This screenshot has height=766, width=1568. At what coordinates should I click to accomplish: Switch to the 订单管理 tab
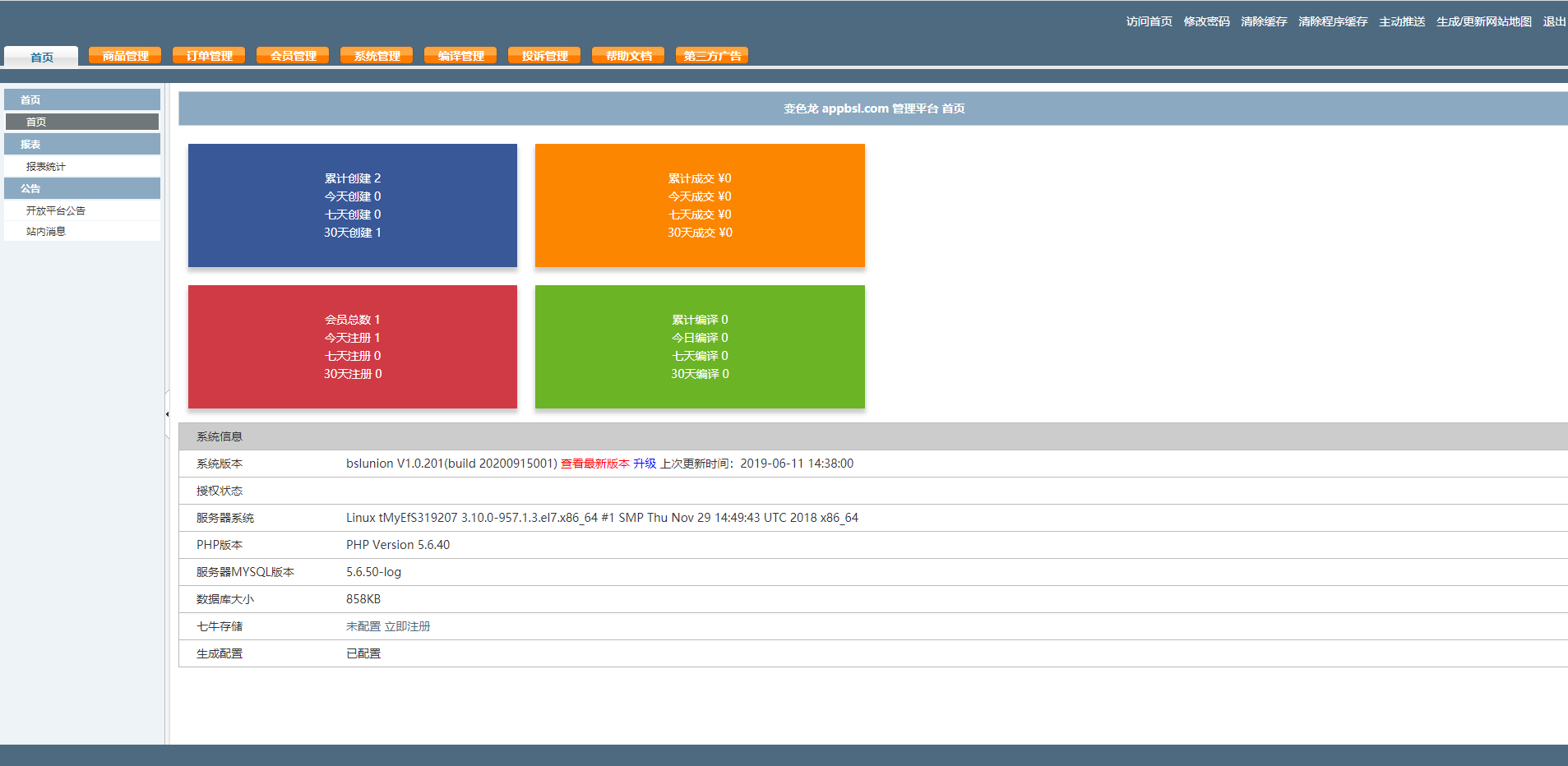209,56
